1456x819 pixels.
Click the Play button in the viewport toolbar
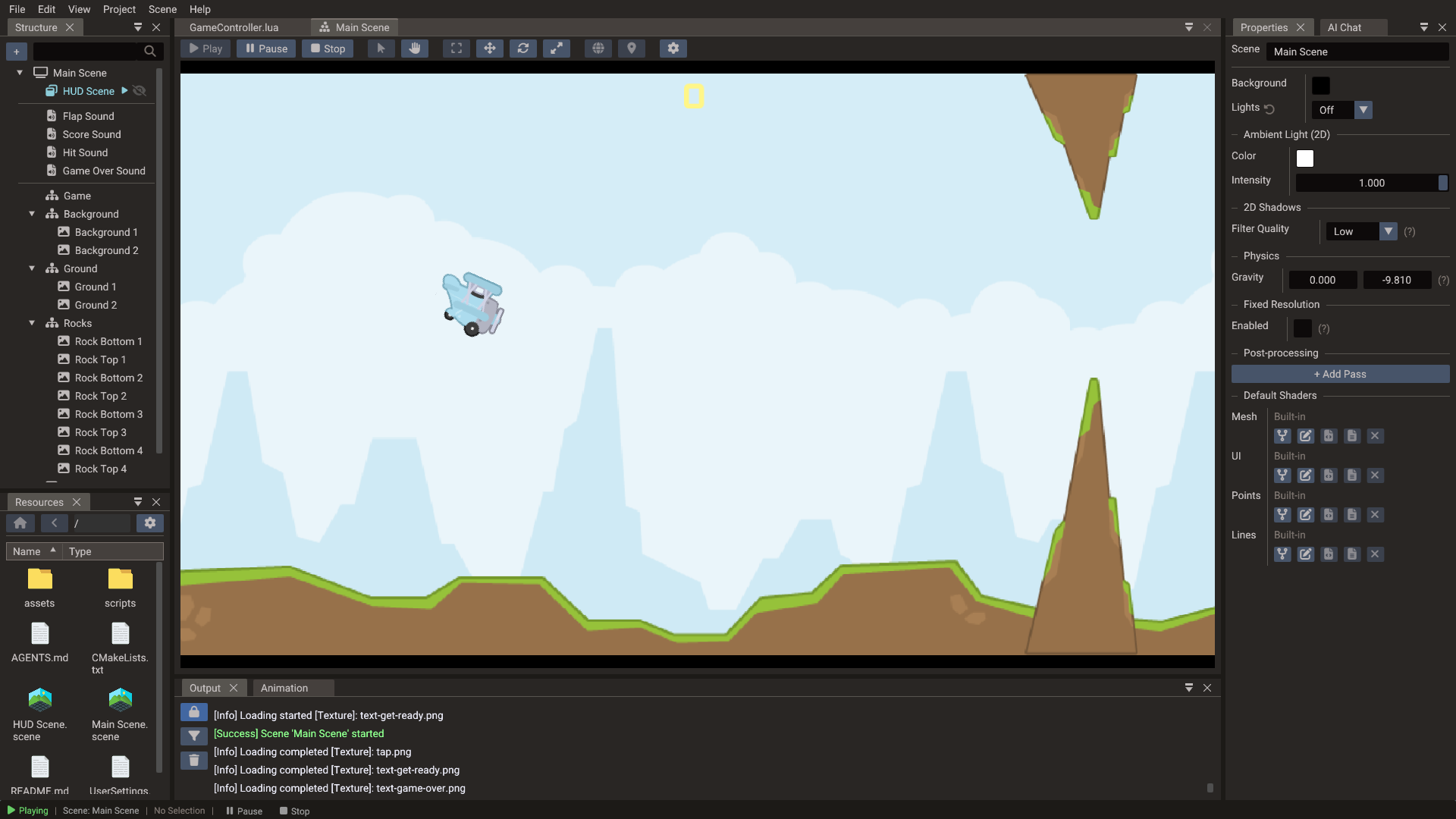(206, 49)
